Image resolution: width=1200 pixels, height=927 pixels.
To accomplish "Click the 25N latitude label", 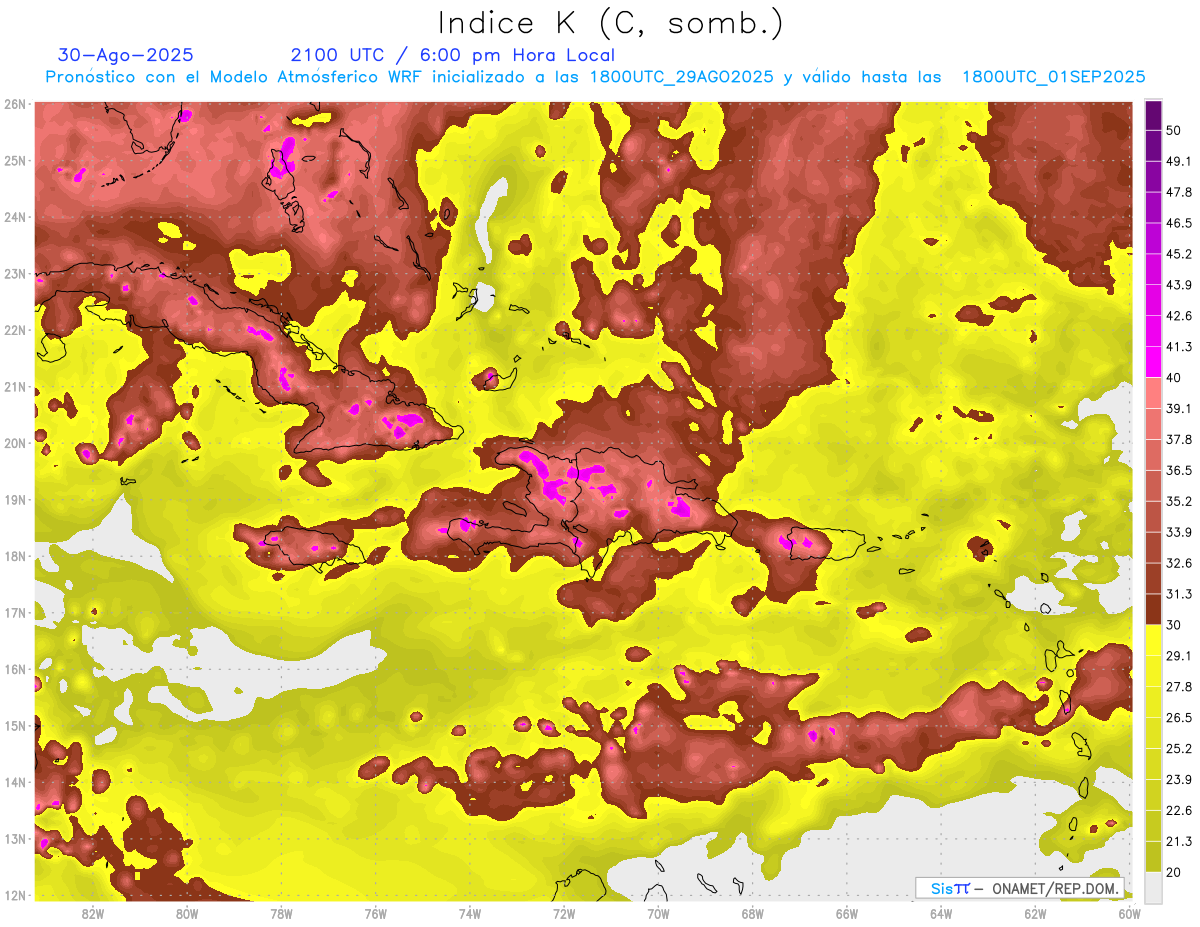I will [x=15, y=160].
